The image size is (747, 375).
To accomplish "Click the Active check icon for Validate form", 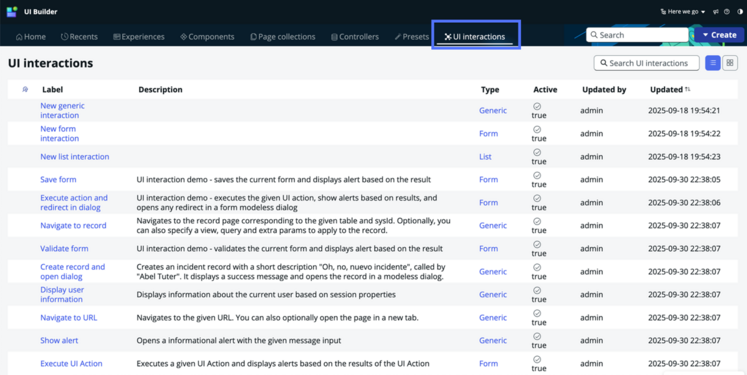I will tap(537, 244).
